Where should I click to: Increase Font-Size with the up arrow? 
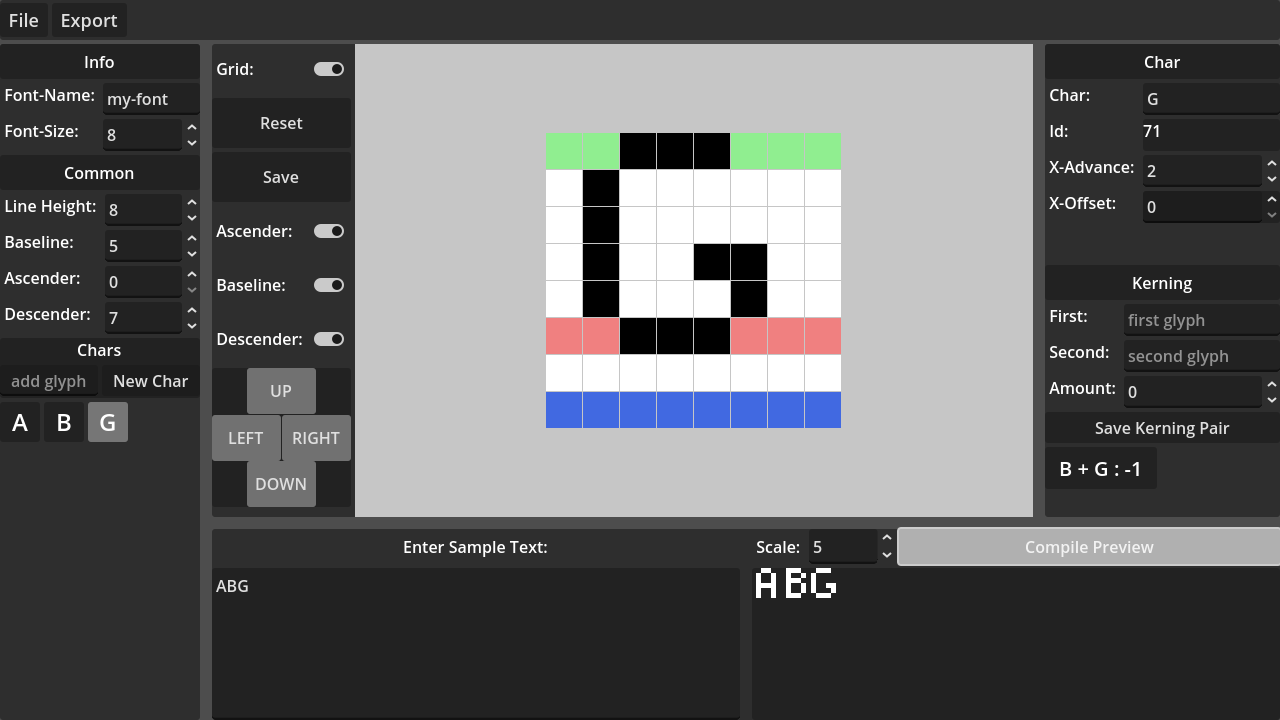coord(192,127)
